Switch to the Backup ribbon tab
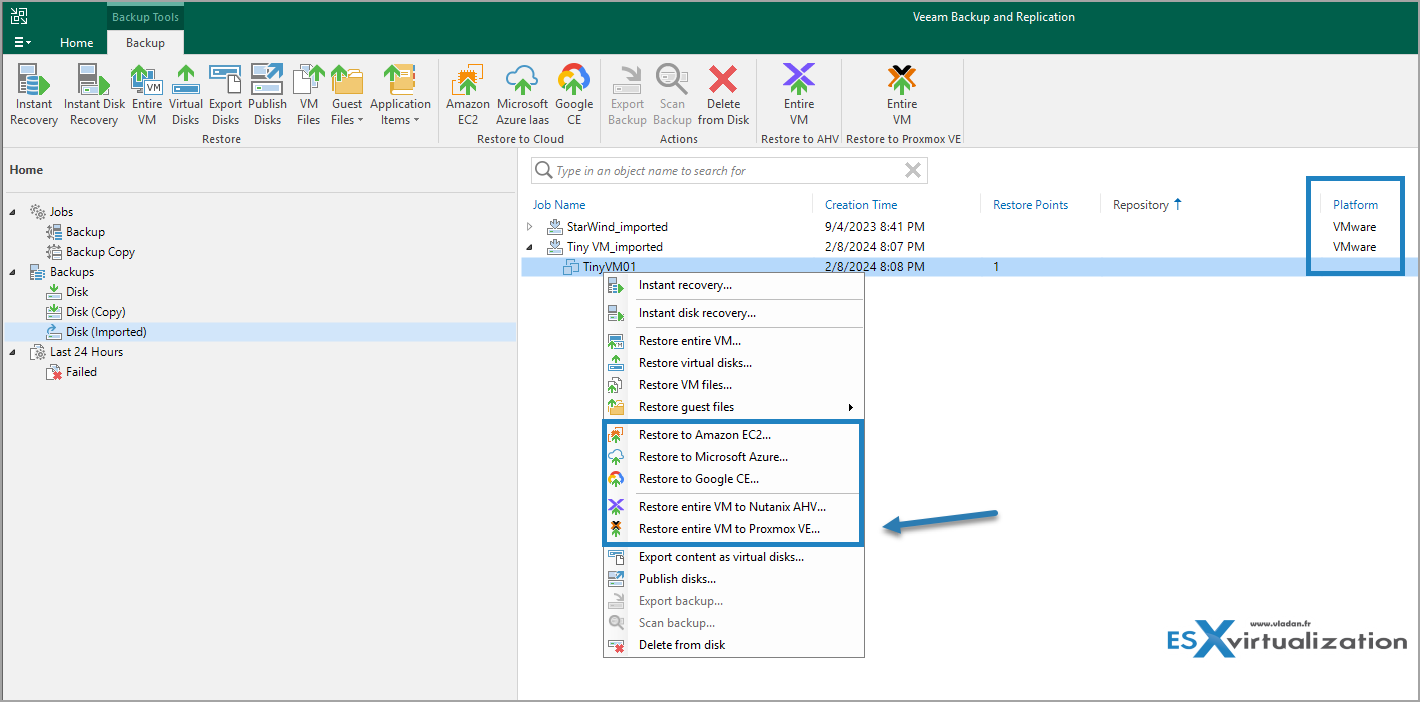Image resolution: width=1420 pixels, height=702 pixels. pos(145,43)
